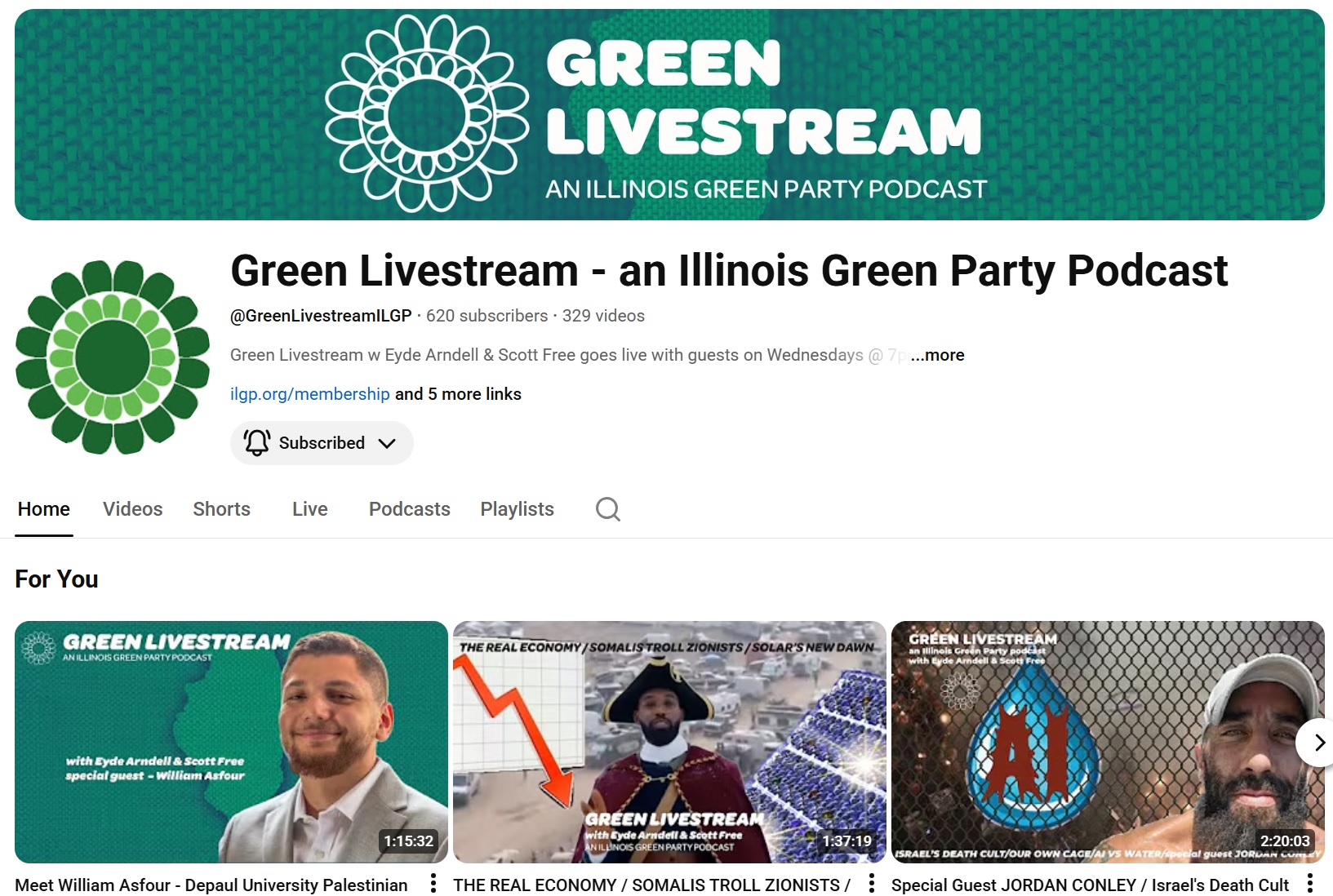Click the Green Livestream banner image
Screen dimensions: 1333x896
[669, 115]
